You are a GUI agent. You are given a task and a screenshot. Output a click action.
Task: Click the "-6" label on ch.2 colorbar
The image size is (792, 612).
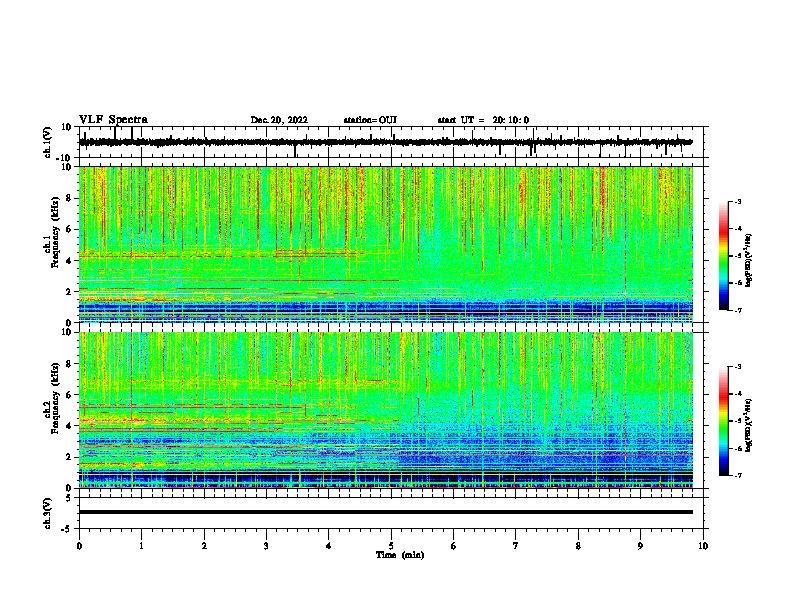738,448
